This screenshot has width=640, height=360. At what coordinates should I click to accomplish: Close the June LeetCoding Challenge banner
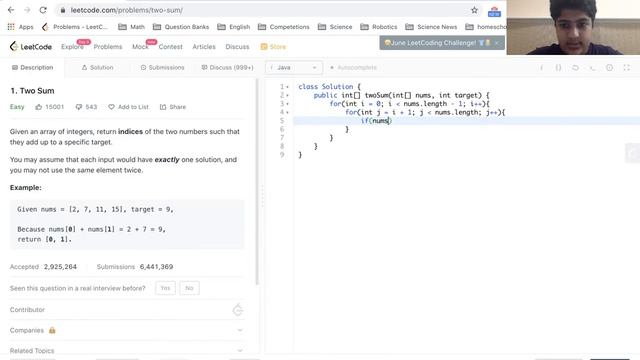497,43
